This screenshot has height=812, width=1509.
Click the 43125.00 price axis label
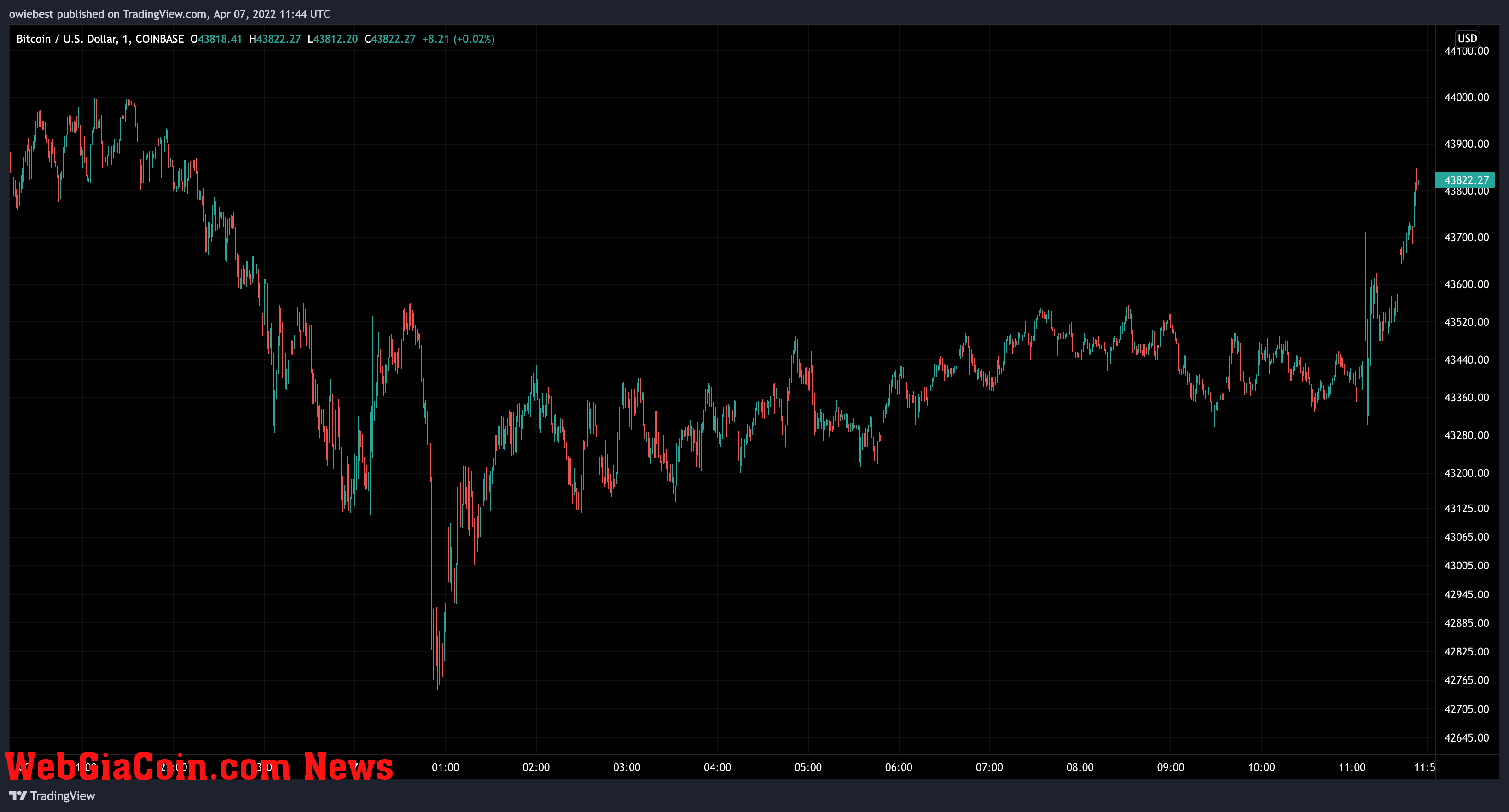pyautogui.click(x=1466, y=509)
